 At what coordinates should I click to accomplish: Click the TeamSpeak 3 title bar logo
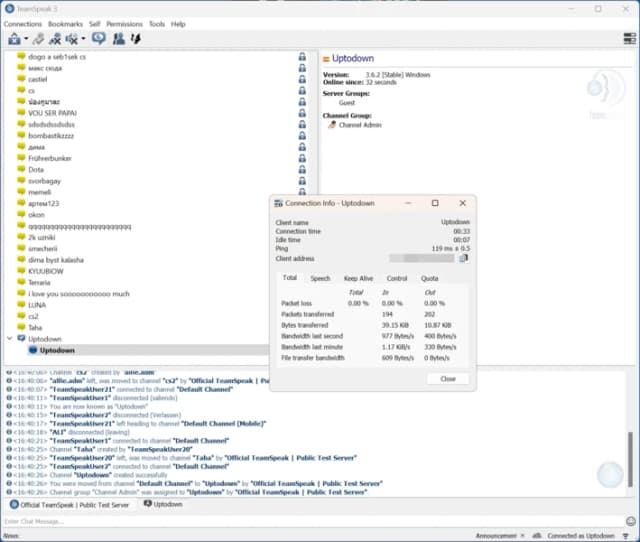[x=9, y=8]
